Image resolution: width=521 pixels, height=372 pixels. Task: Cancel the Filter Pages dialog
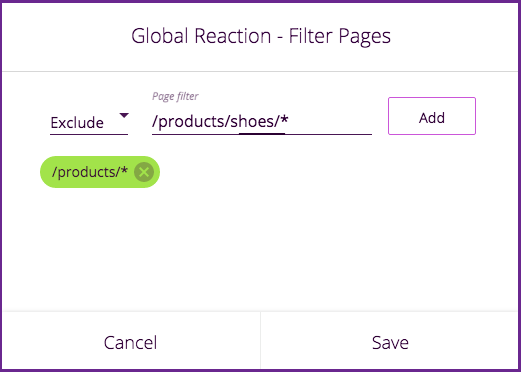(130, 342)
